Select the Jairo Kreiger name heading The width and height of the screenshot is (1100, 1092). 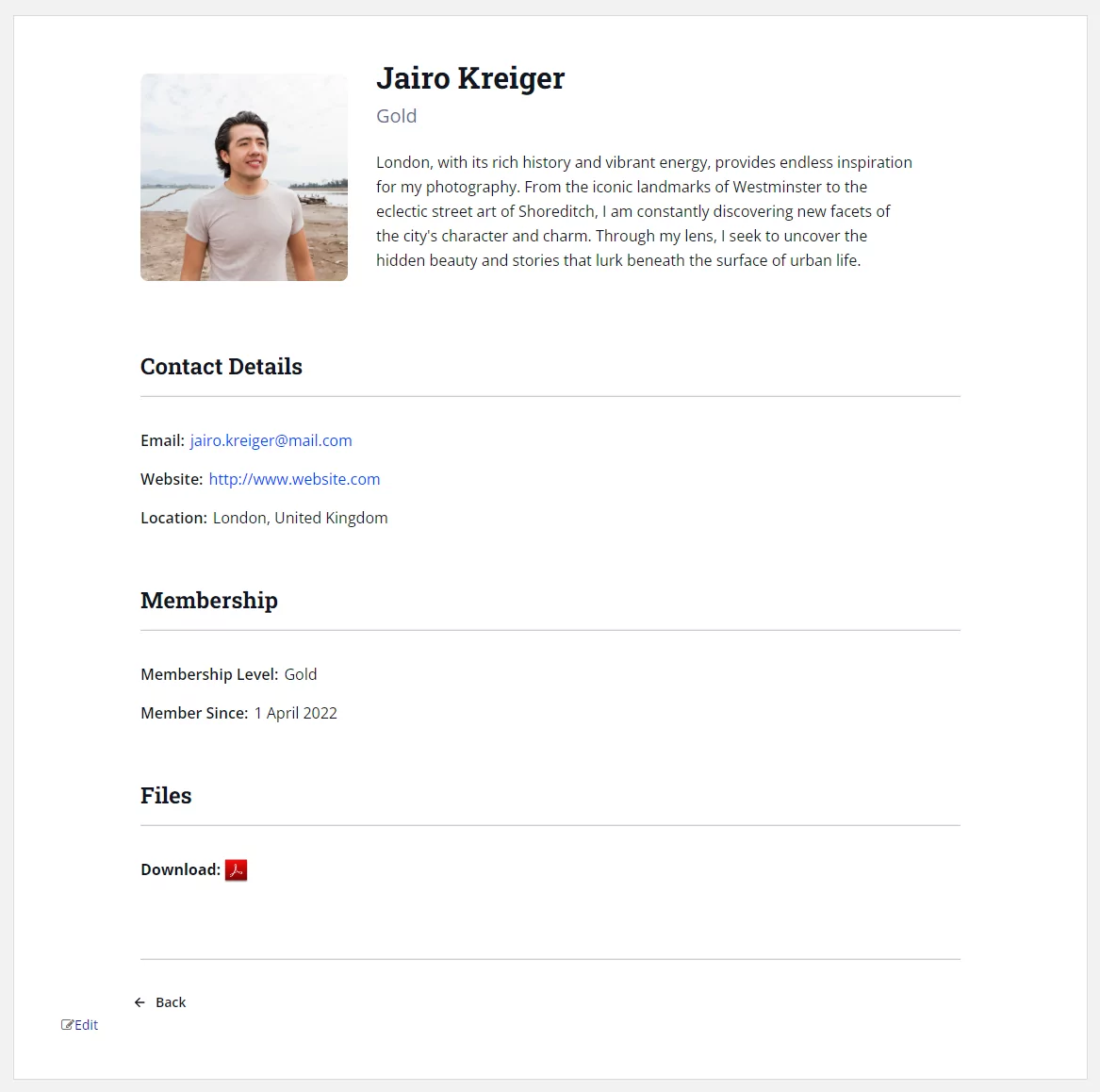tap(470, 78)
